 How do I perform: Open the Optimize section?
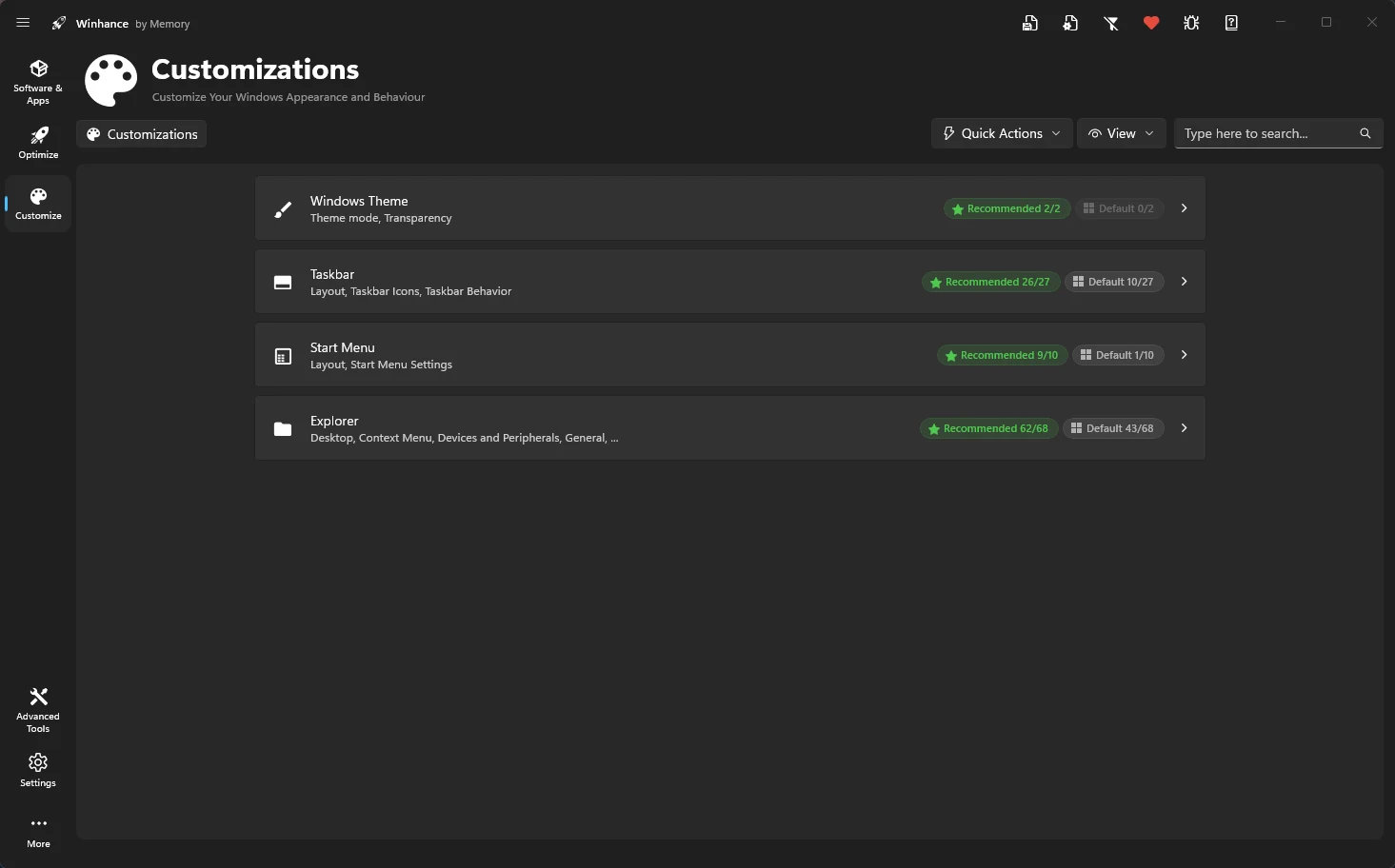38,143
